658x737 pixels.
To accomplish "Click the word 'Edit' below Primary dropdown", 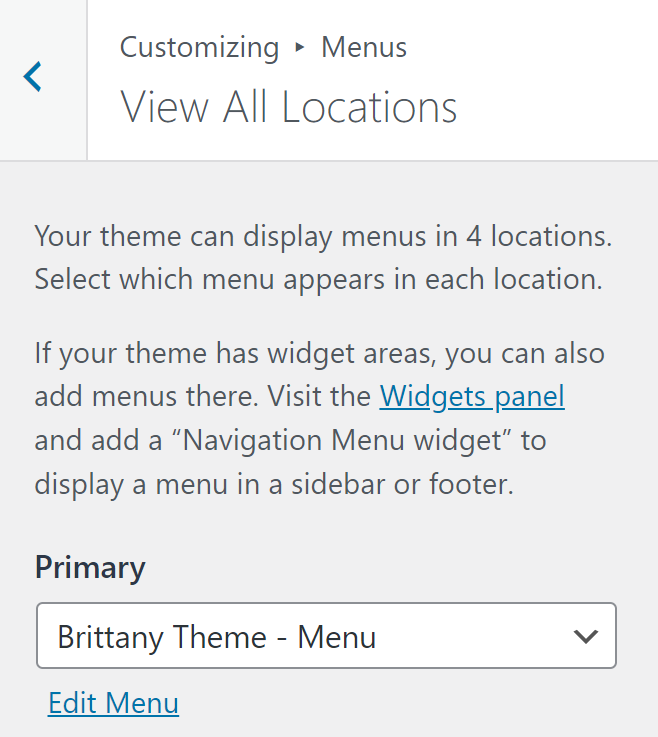I will (73, 703).
